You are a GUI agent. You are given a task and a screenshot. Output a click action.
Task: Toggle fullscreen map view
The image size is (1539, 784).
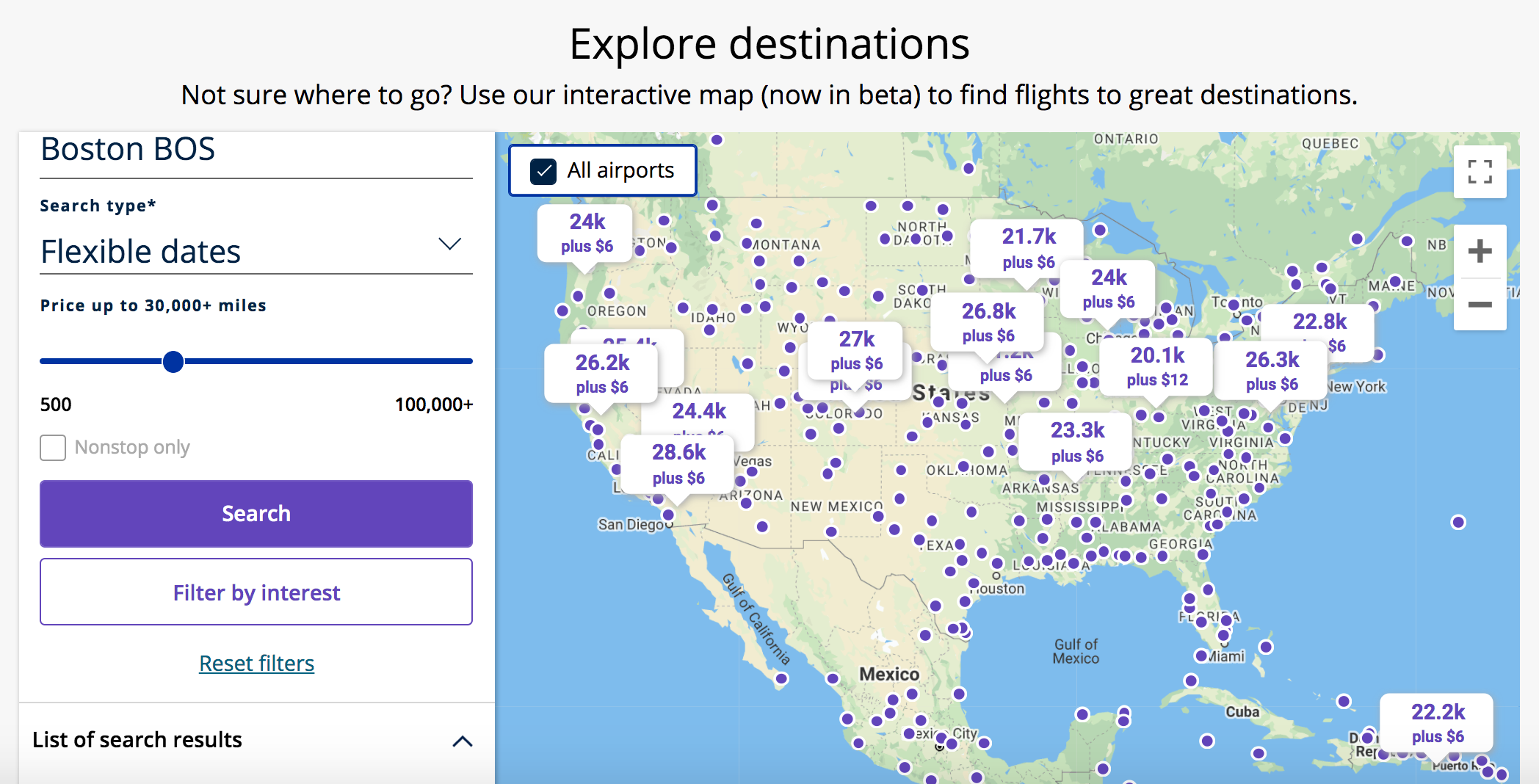point(1480,172)
